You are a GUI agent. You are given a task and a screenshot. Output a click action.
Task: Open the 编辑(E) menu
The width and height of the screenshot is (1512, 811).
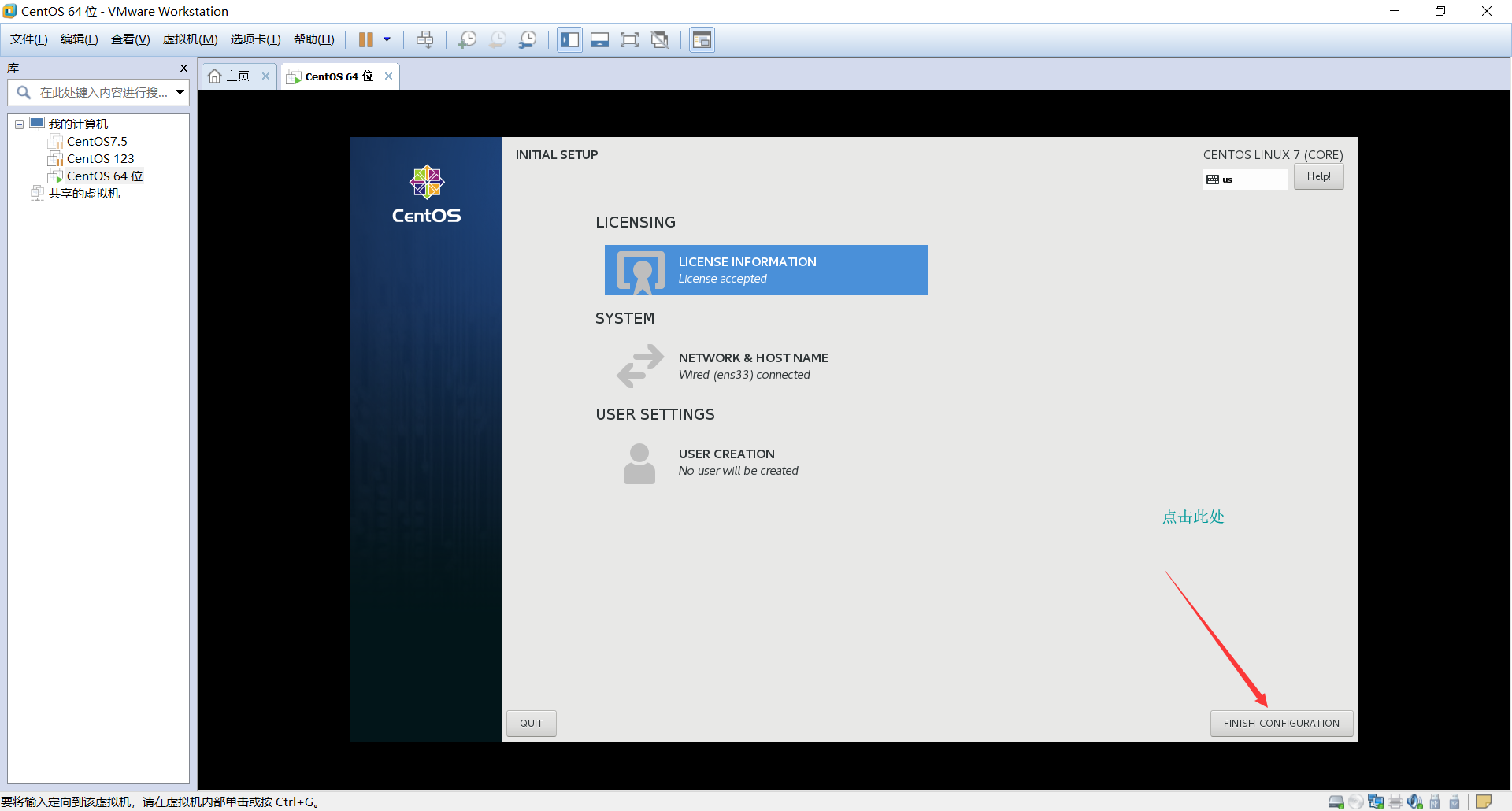coord(79,39)
